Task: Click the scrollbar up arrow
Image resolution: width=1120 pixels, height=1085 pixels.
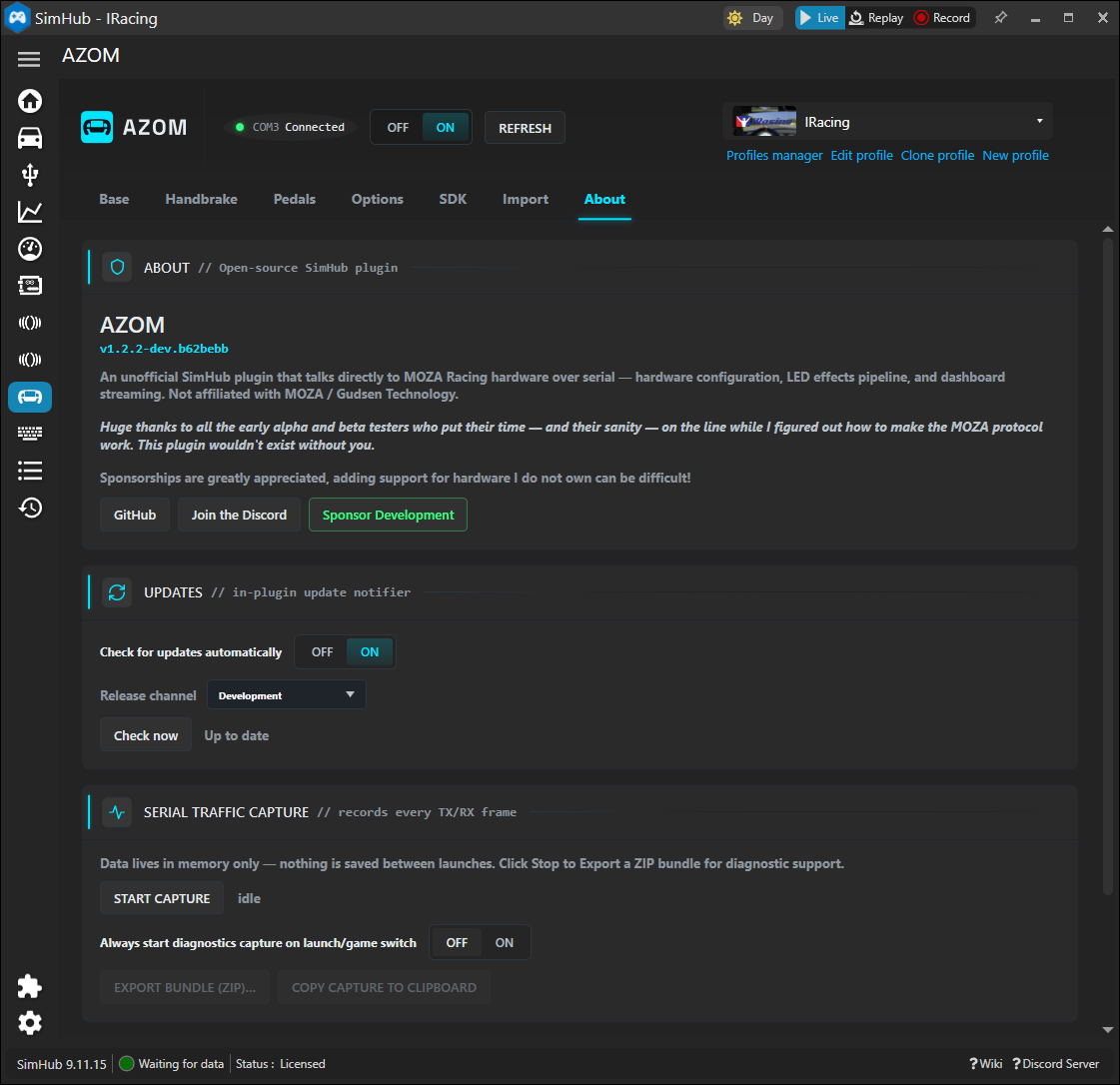Action: click(x=1107, y=229)
